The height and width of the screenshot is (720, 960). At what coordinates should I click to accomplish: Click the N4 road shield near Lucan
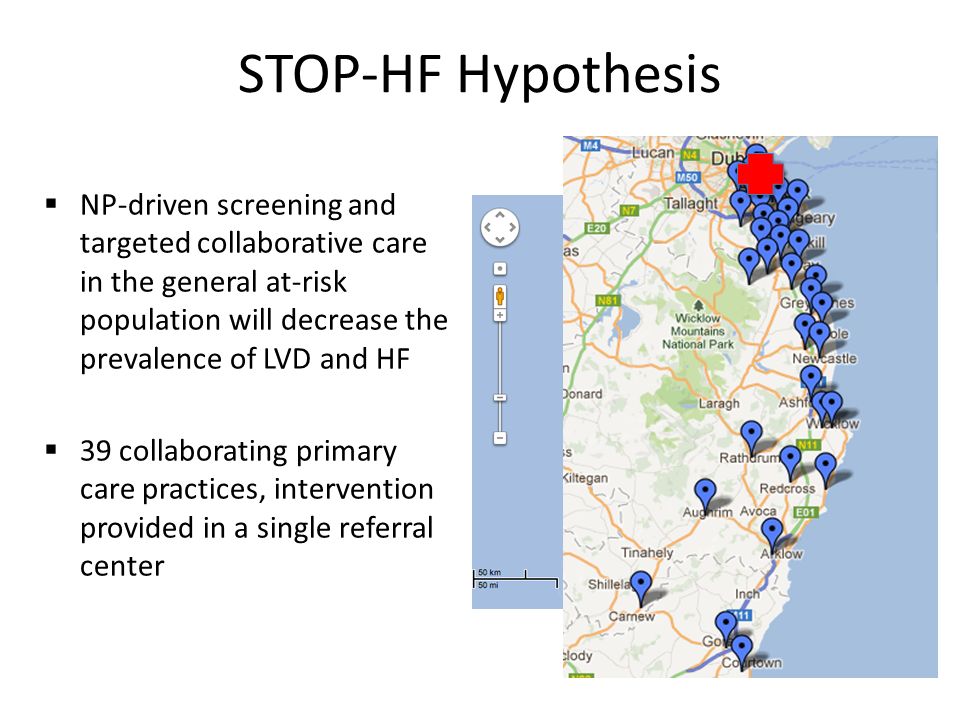coord(690,155)
